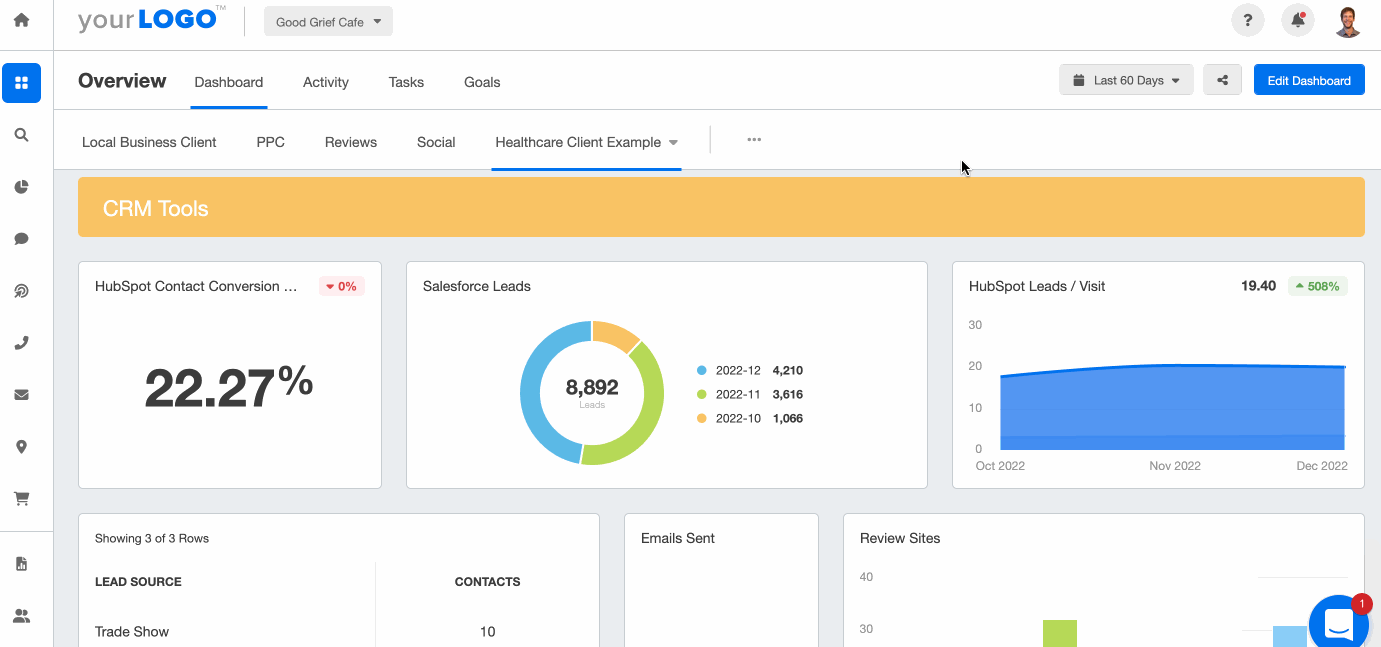Click the help question mark icon

[1248, 20]
